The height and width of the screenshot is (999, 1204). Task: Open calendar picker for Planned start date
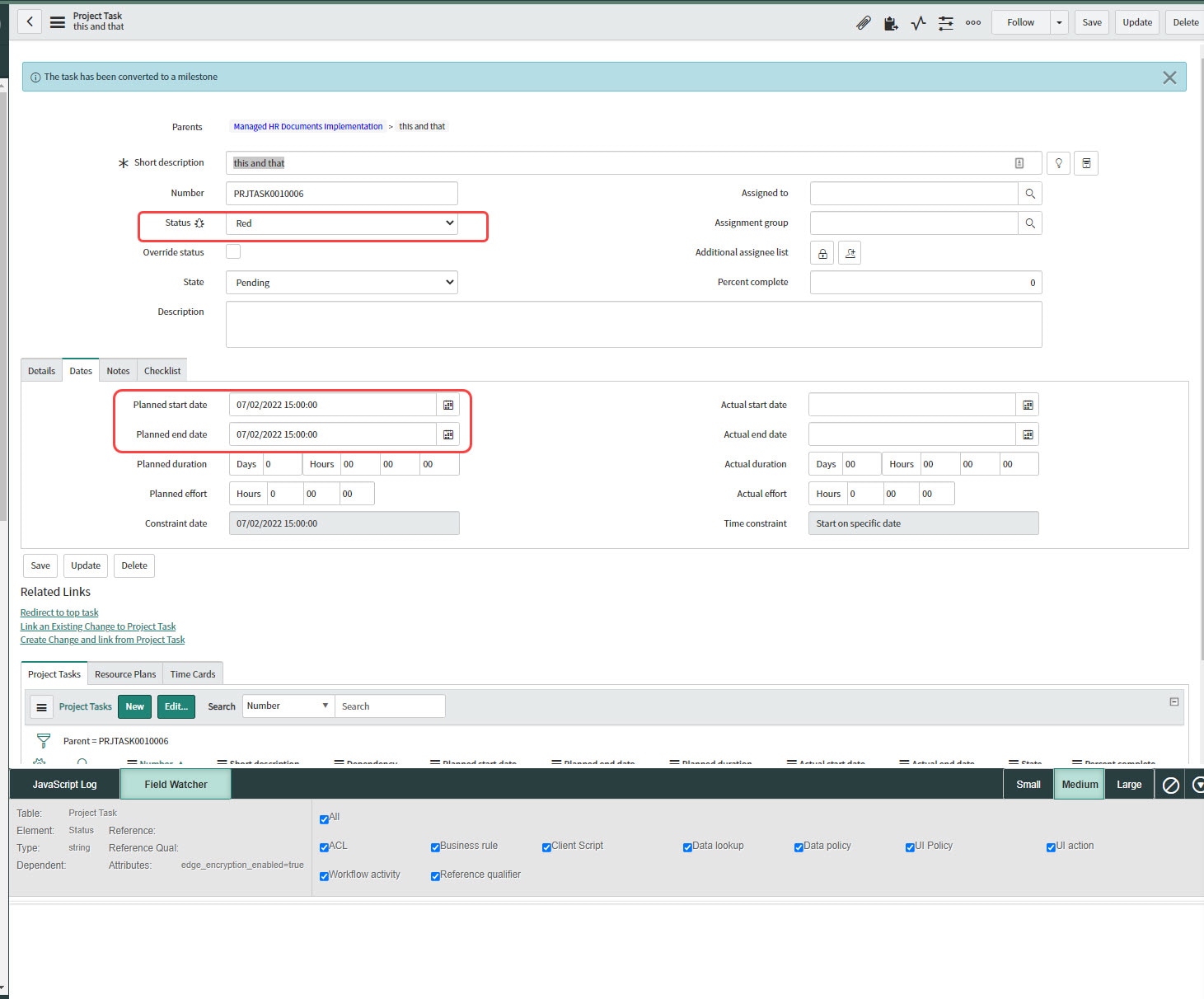coord(448,405)
